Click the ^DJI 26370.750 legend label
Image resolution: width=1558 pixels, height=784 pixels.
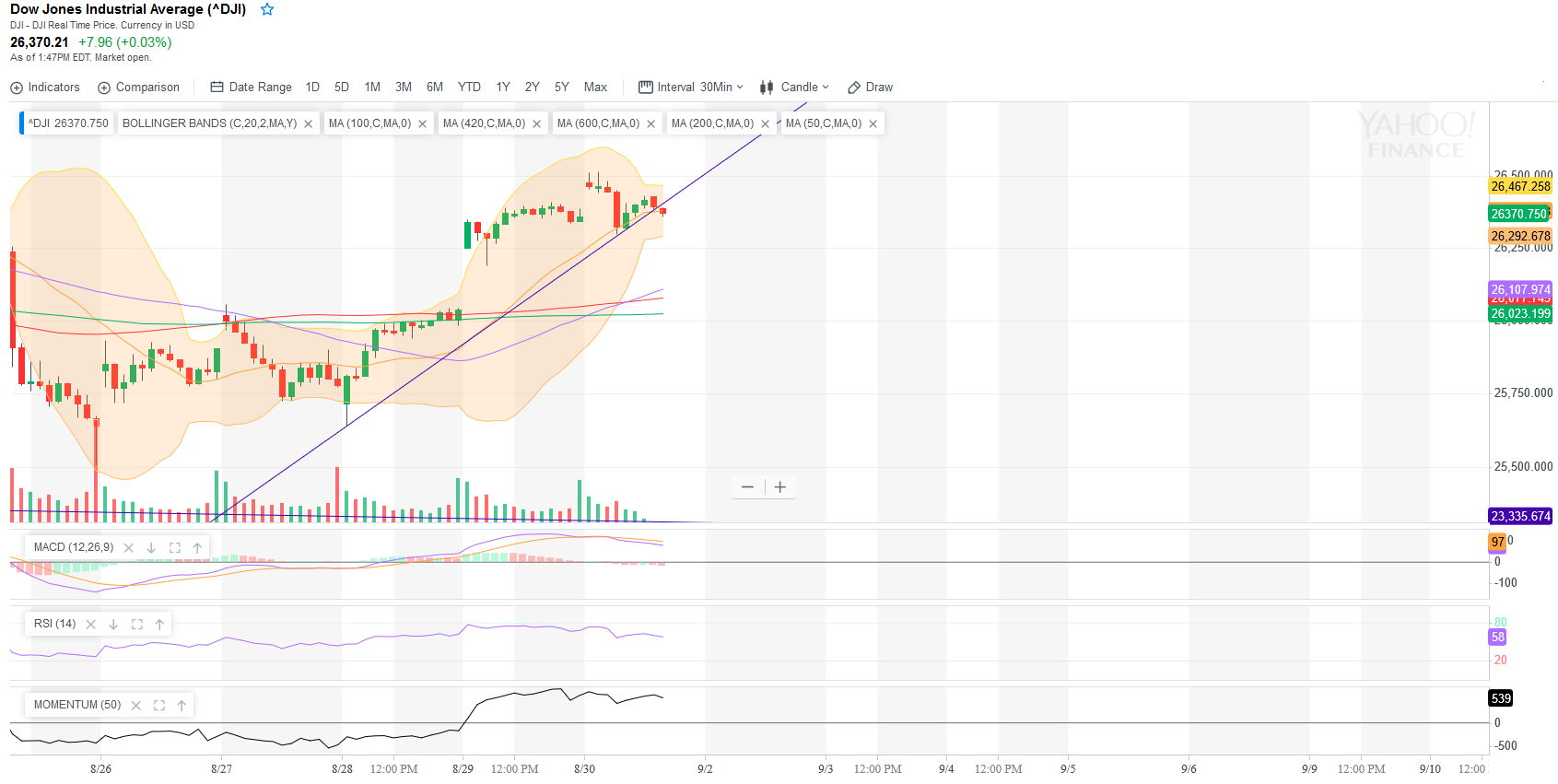pyautogui.click(x=68, y=123)
